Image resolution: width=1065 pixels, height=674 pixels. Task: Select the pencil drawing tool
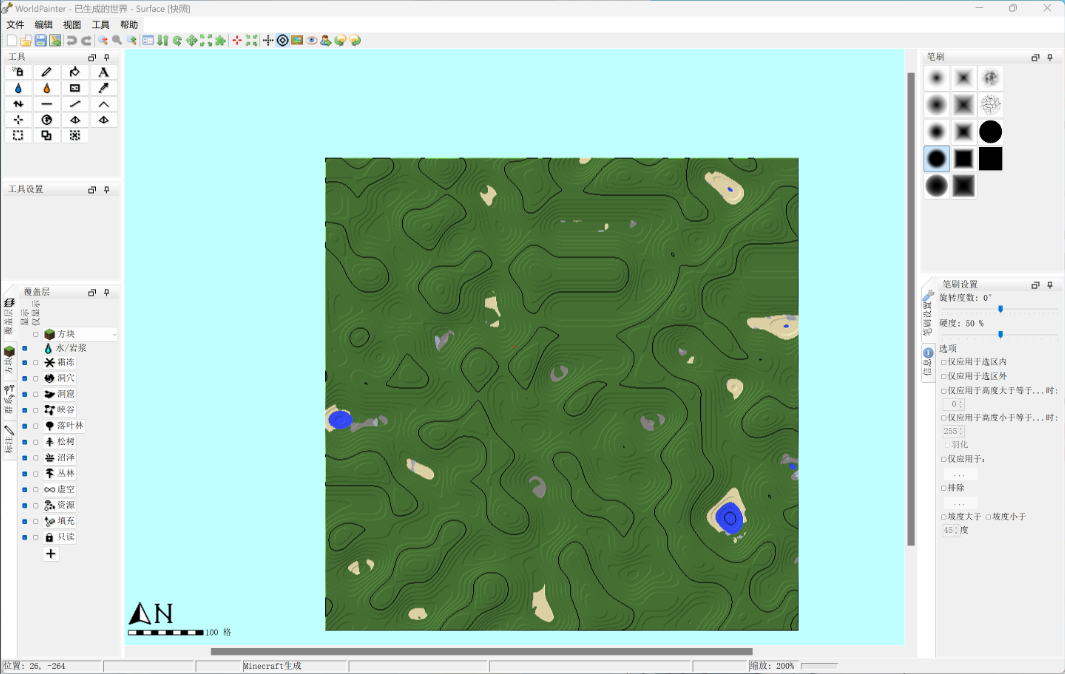(x=46, y=71)
